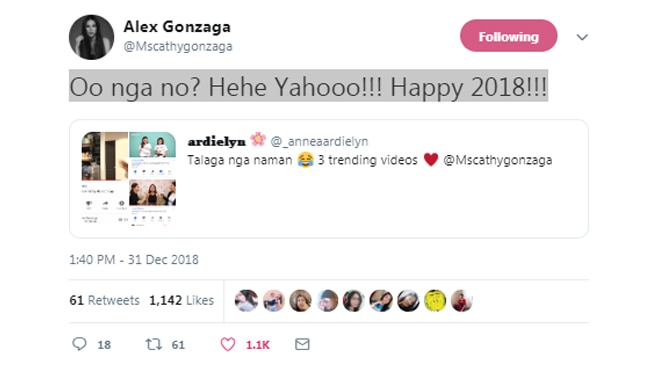
Task: Click the reply speech bubble icon
Action: point(79,344)
